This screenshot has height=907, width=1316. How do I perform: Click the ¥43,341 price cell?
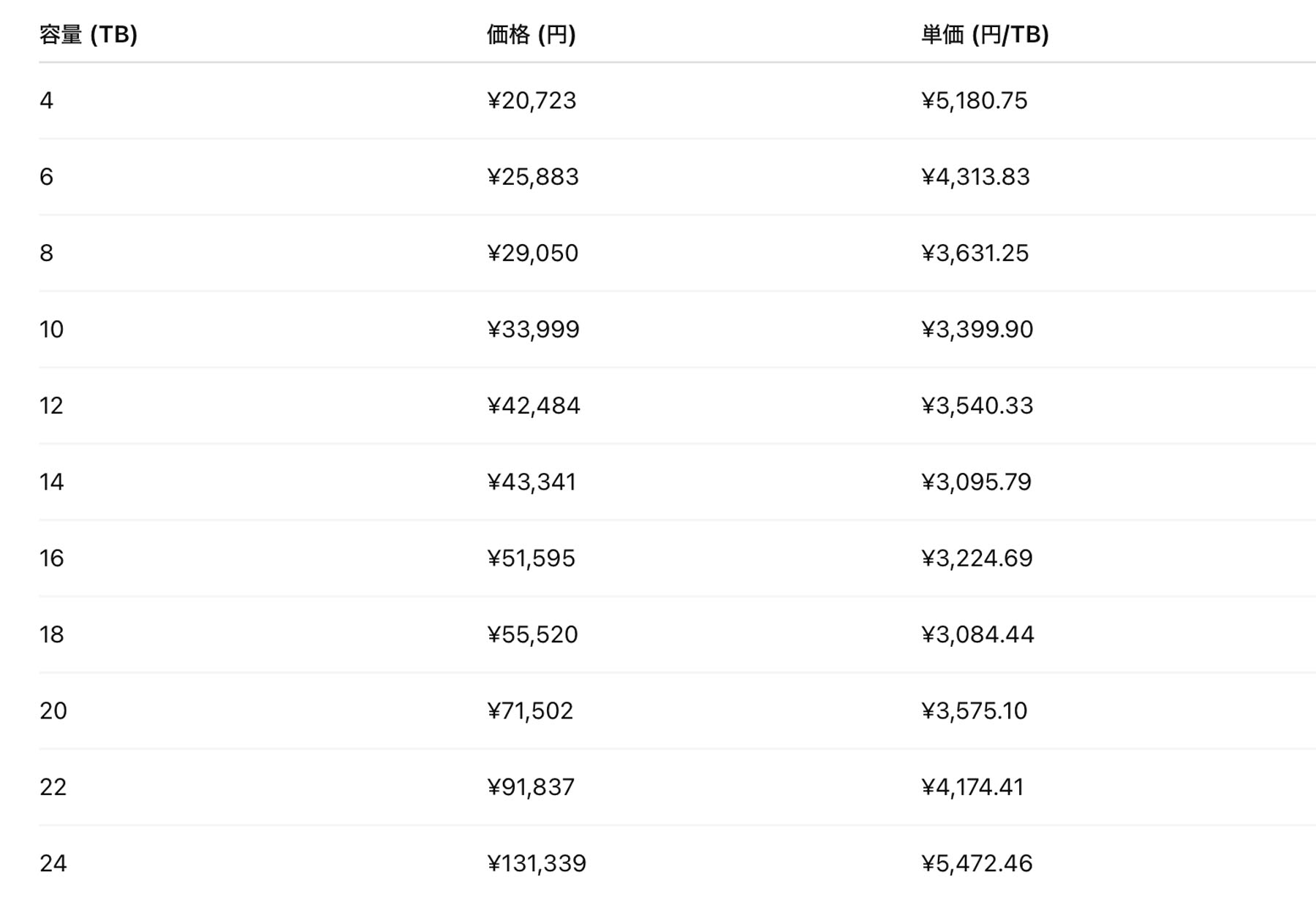click(532, 482)
